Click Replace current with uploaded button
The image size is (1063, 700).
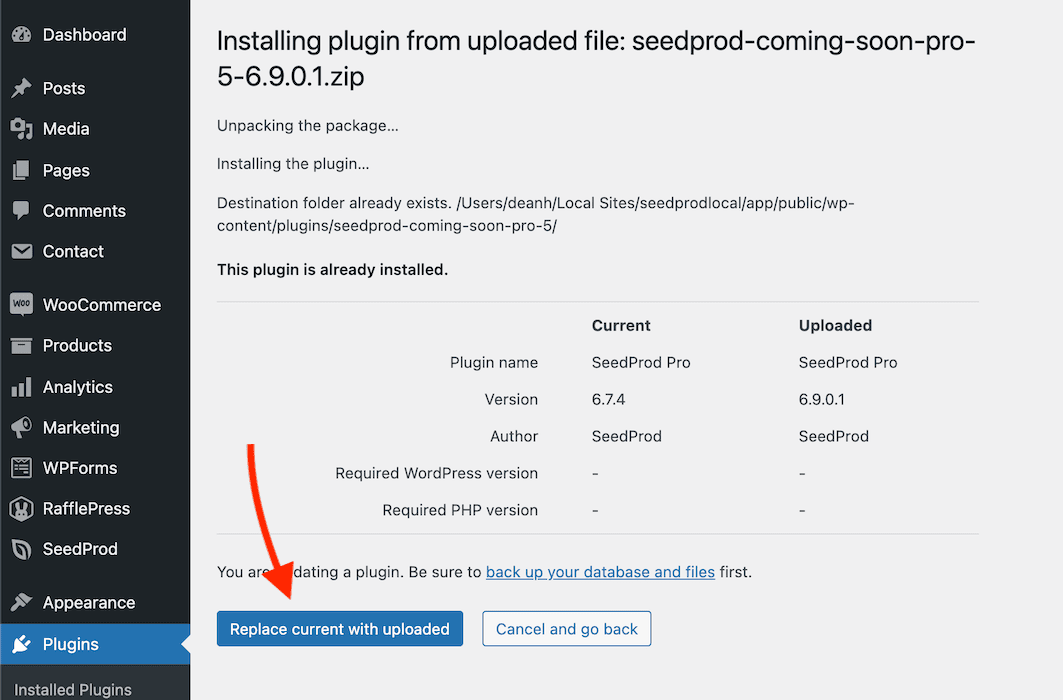(x=340, y=629)
